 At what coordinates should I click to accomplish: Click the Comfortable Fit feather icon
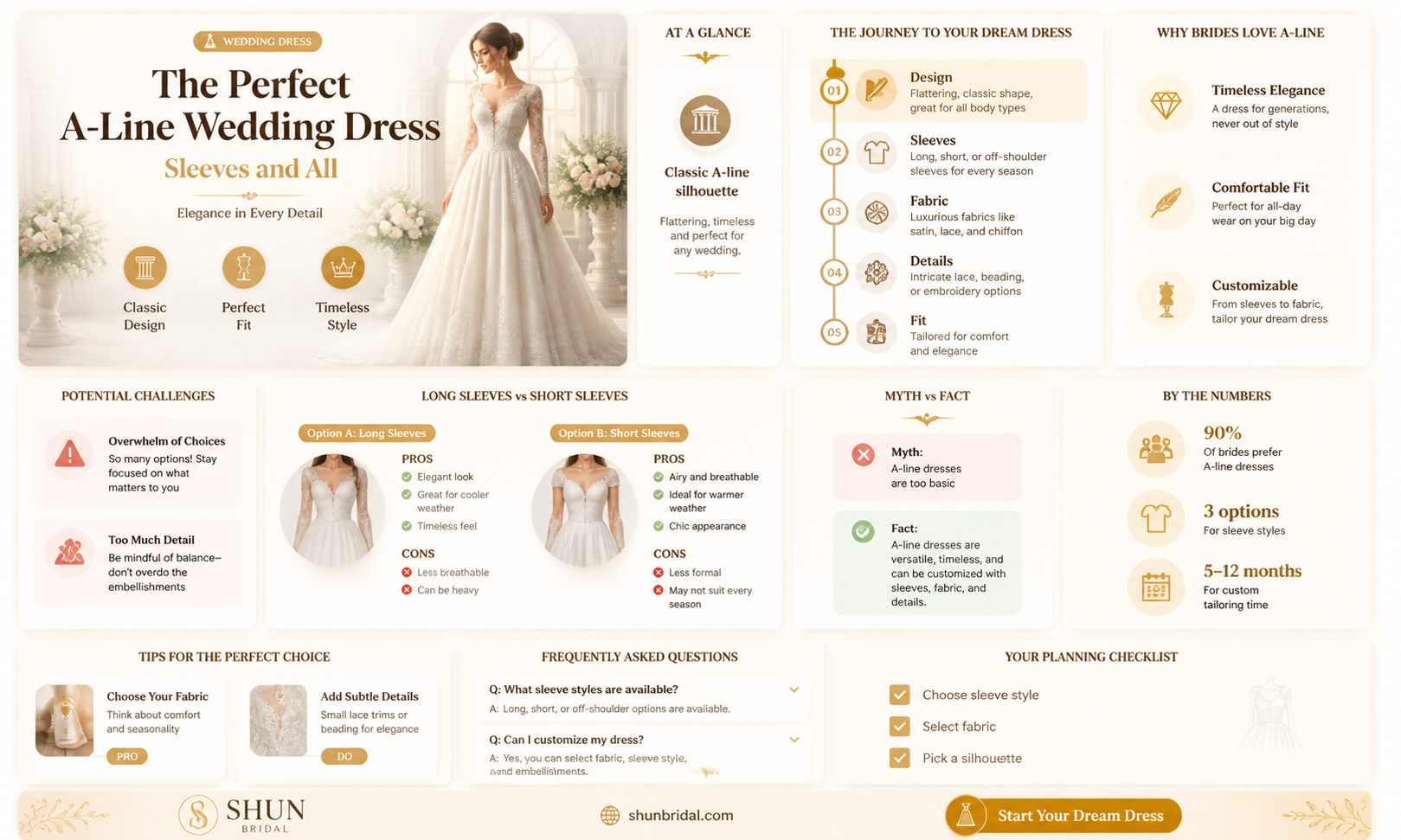click(x=1166, y=203)
